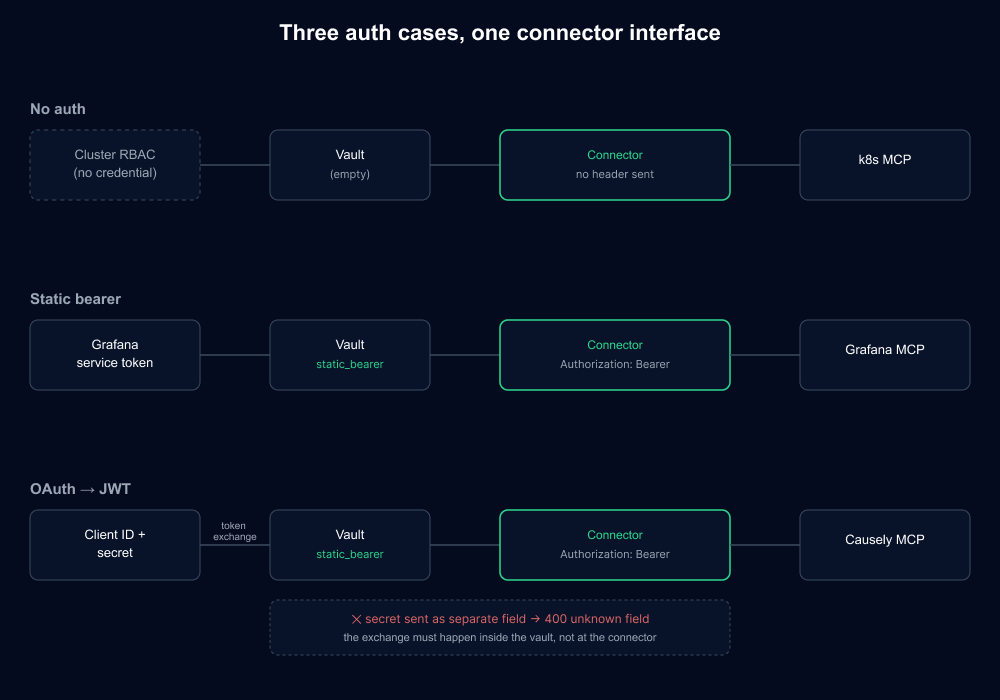The width and height of the screenshot is (1000, 700).
Task: Click the Static bearer section heading
Action: click(x=75, y=299)
